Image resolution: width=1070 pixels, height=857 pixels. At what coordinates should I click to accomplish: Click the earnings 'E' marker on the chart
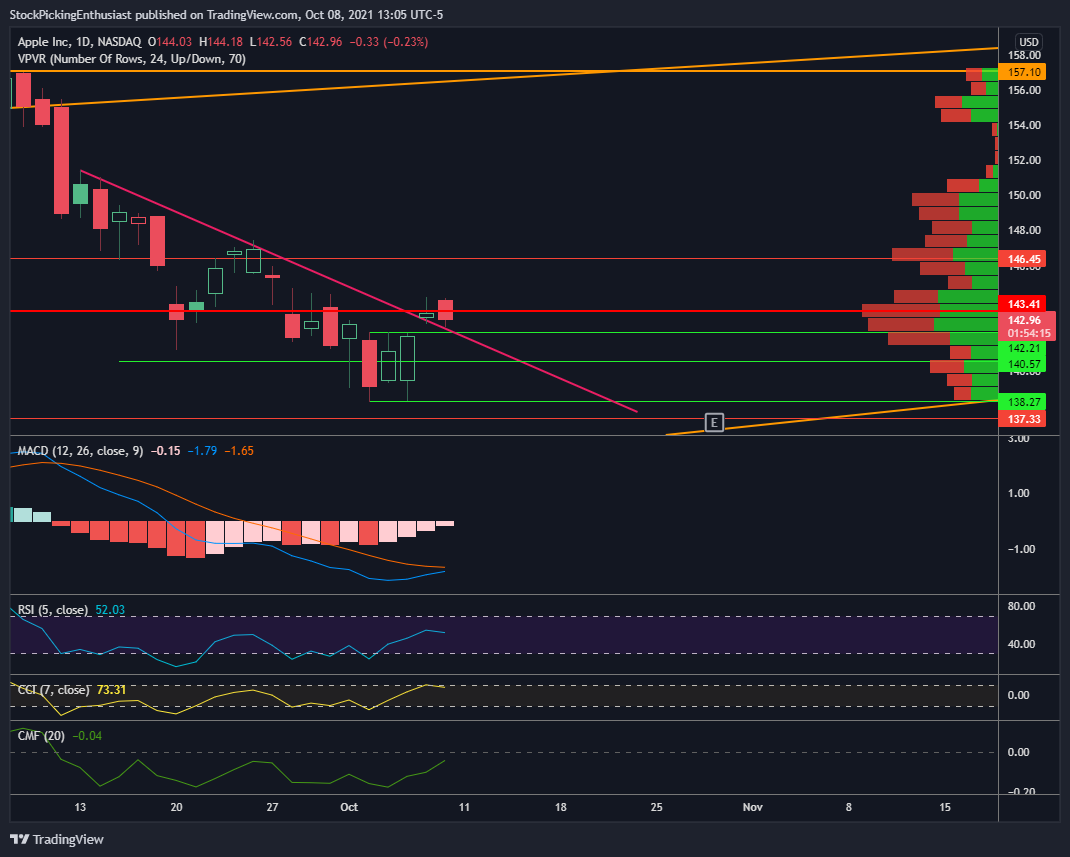click(714, 422)
